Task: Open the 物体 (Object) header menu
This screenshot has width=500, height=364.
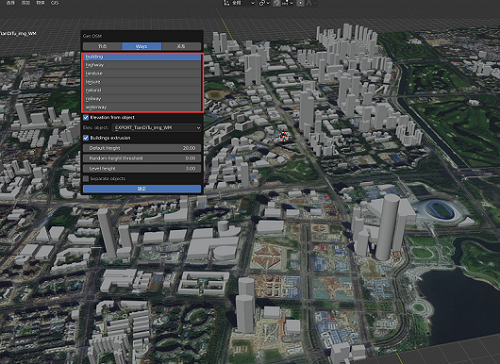Action: pos(40,3)
